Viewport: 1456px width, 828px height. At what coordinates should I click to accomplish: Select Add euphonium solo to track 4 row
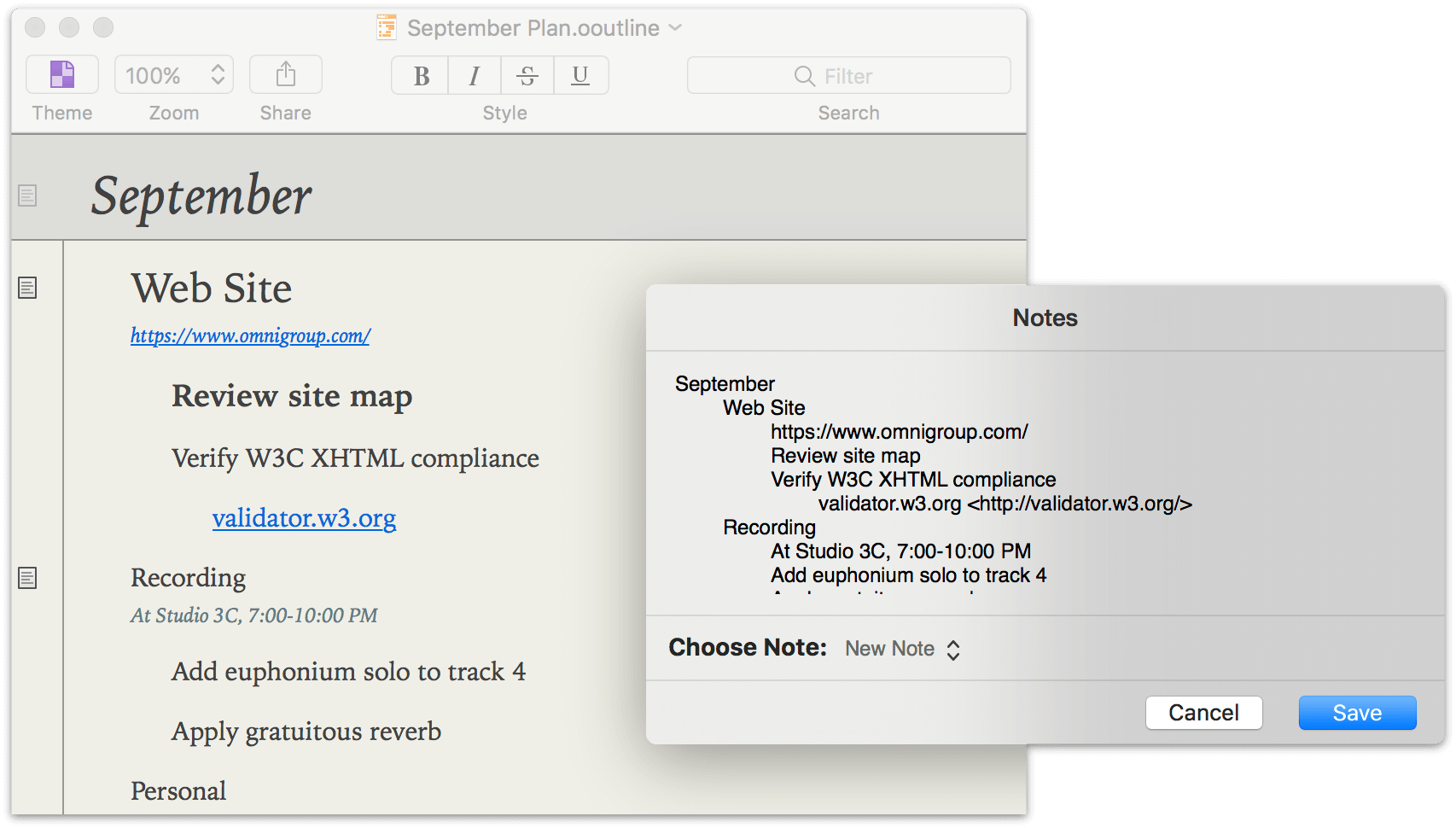pos(348,672)
